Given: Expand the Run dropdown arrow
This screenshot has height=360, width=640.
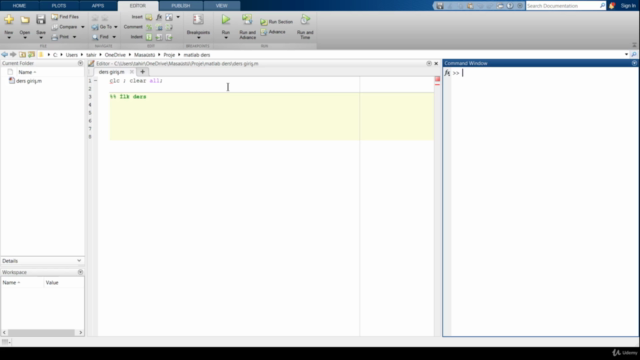Looking at the screenshot, I should click(x=226, y=38).
